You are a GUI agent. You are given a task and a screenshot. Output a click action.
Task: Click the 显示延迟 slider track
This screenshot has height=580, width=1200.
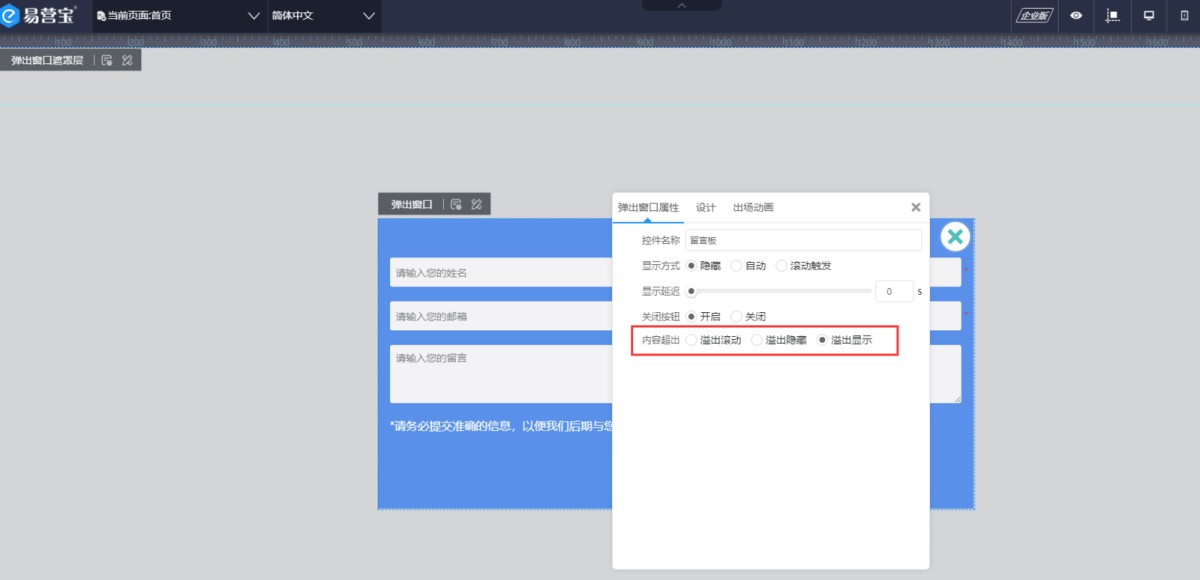tap(780, 291)
